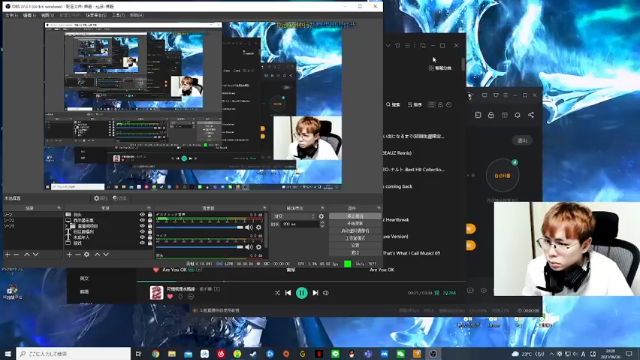The image size is (640, 360).
Task: Mute the Desktop Audio channel
Action: click(249, 227)
